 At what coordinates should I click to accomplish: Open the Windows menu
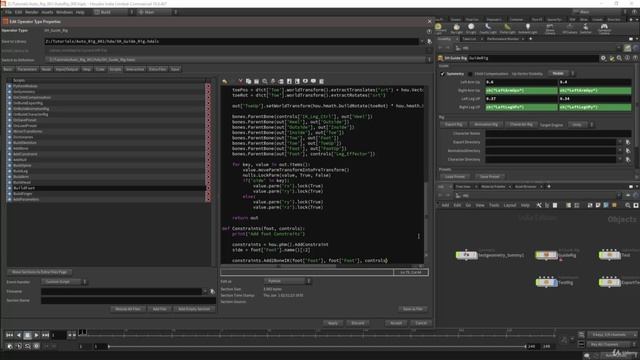tap(64, 12)
